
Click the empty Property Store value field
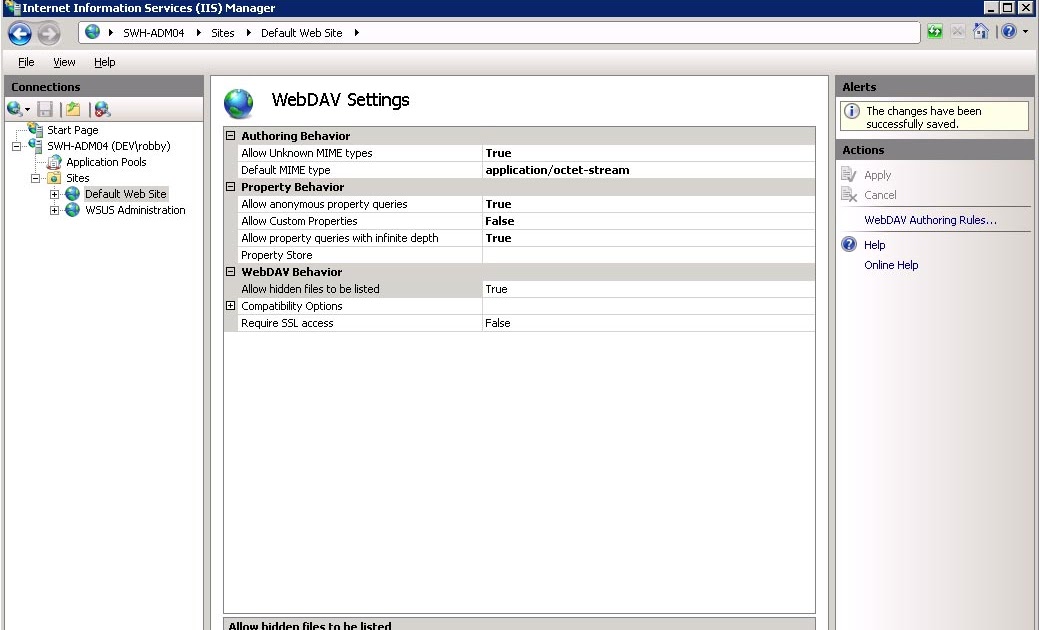(x=649, y=255)
